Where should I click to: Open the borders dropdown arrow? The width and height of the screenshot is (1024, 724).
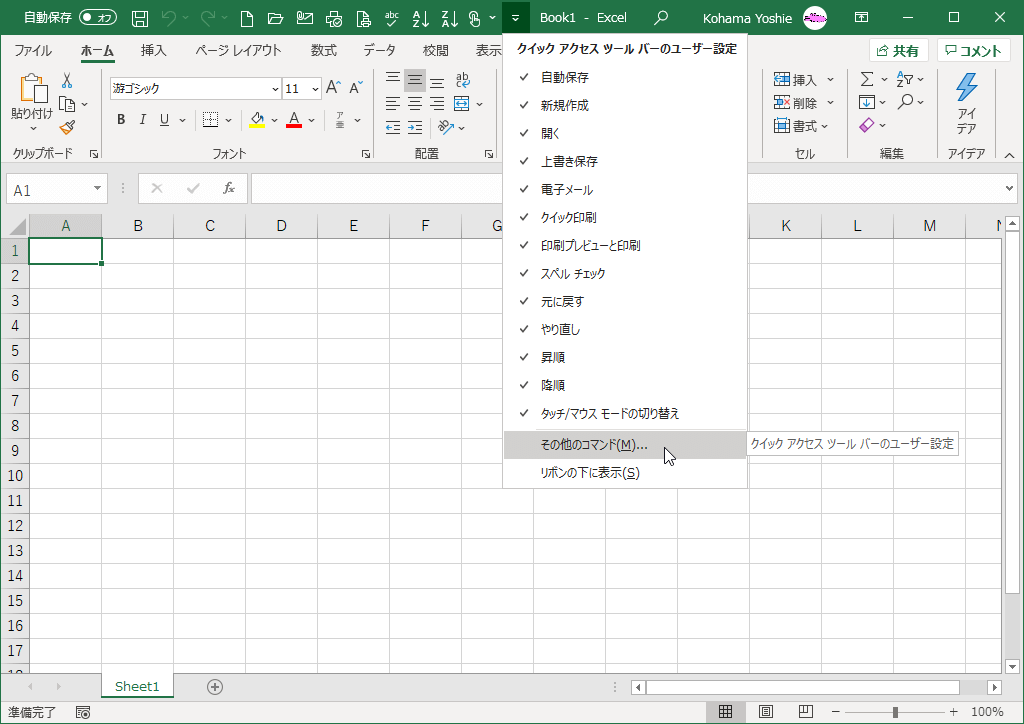[x=229, y=120]
